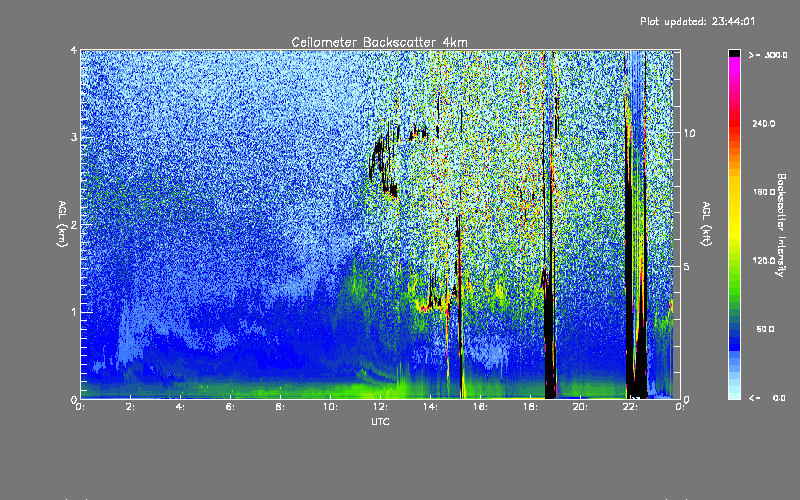The height and width of the screenshot is (500, 800).
Task: Click the 5 tick on the kft axis
Action: 687,266
